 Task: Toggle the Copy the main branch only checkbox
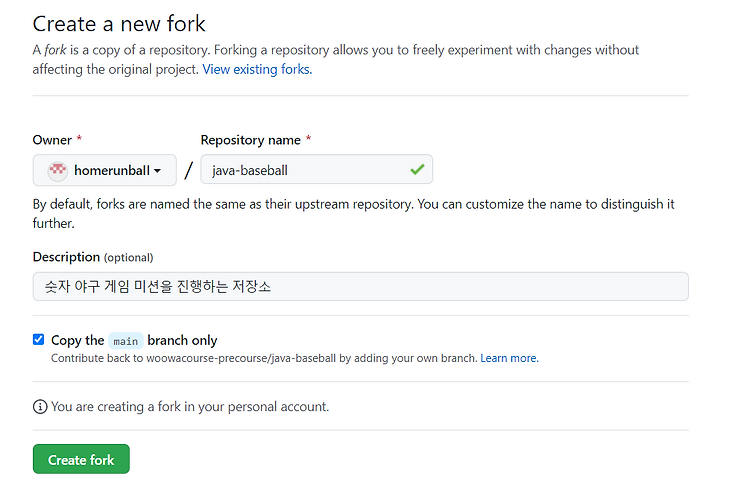tap(39, 339)
